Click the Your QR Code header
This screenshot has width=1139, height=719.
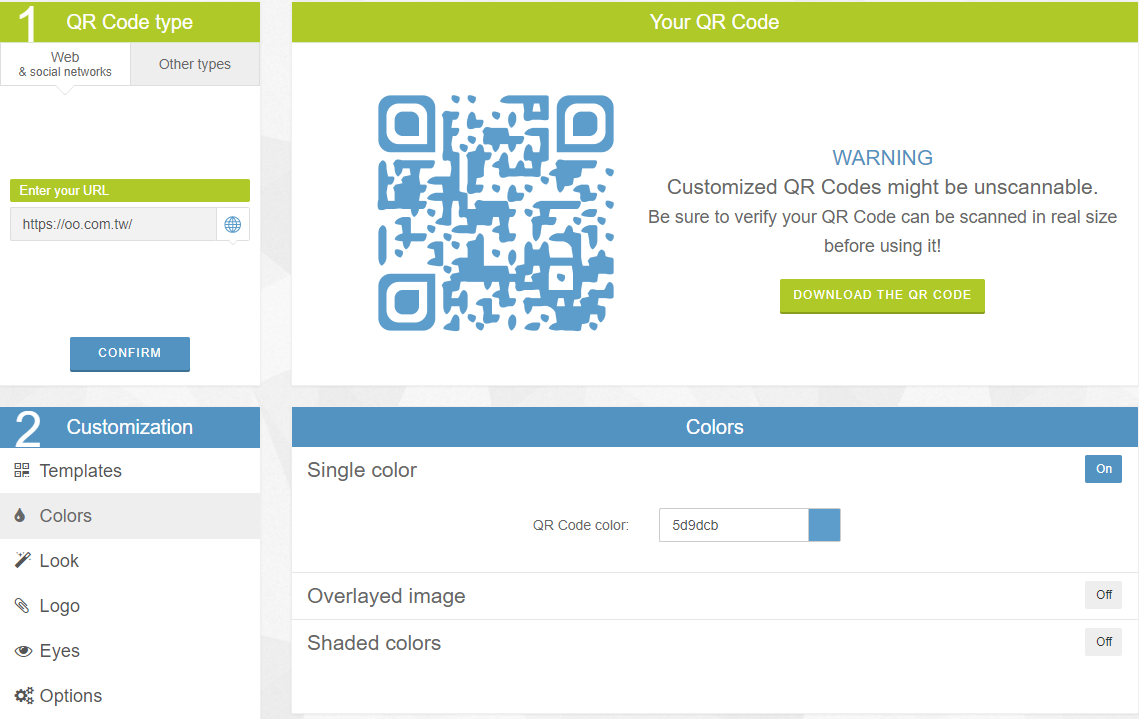715,22
